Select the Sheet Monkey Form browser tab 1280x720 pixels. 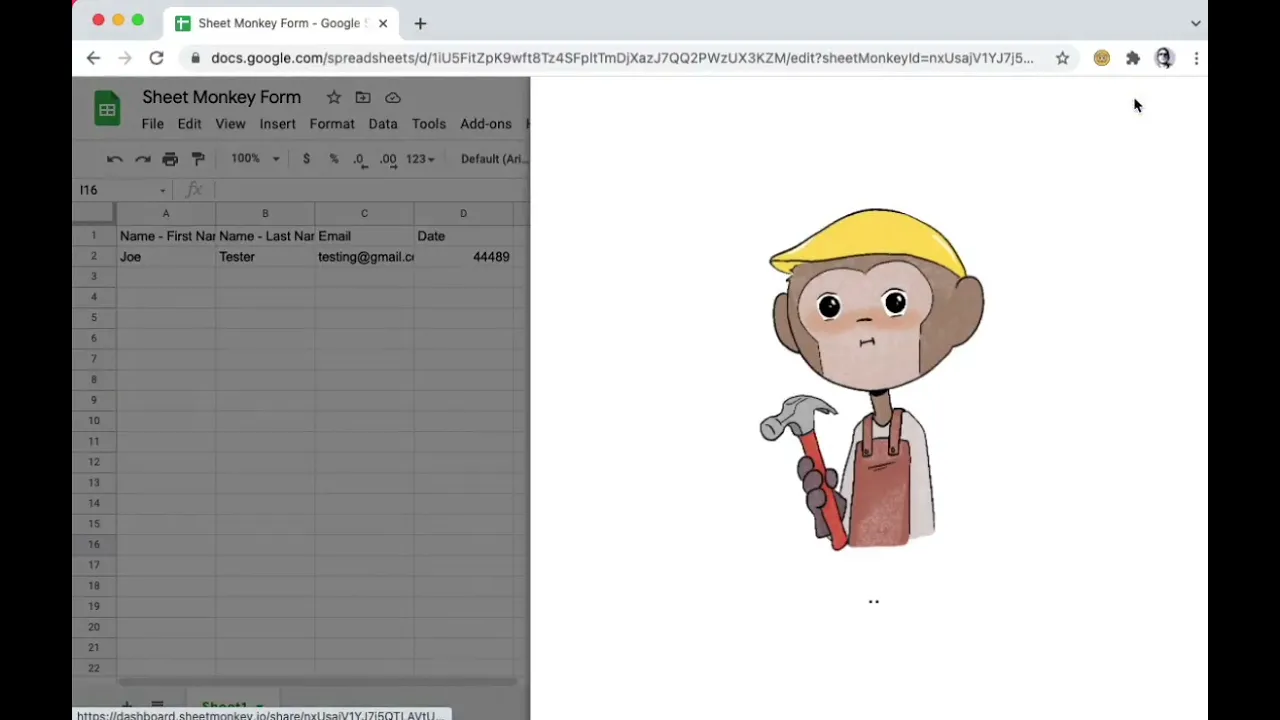point(281,23)
